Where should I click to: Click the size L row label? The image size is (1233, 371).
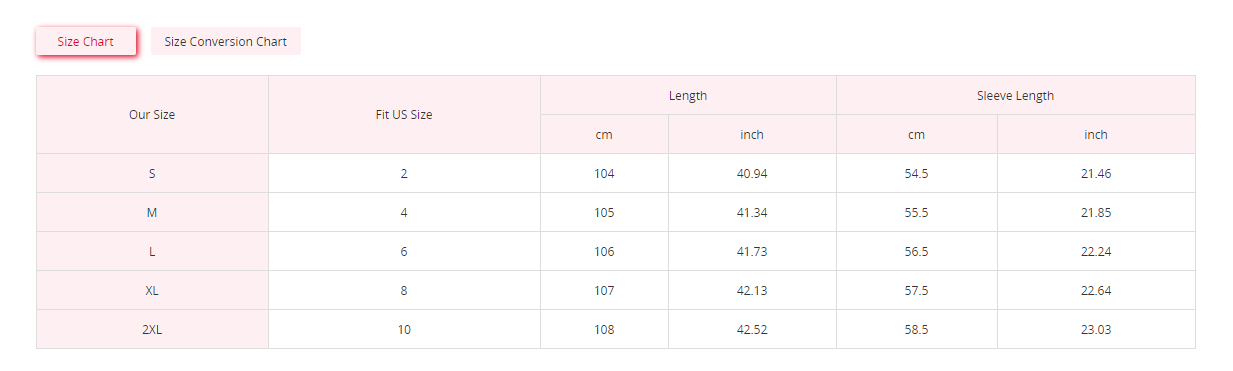pyautogui.click(x=152, y=251)
